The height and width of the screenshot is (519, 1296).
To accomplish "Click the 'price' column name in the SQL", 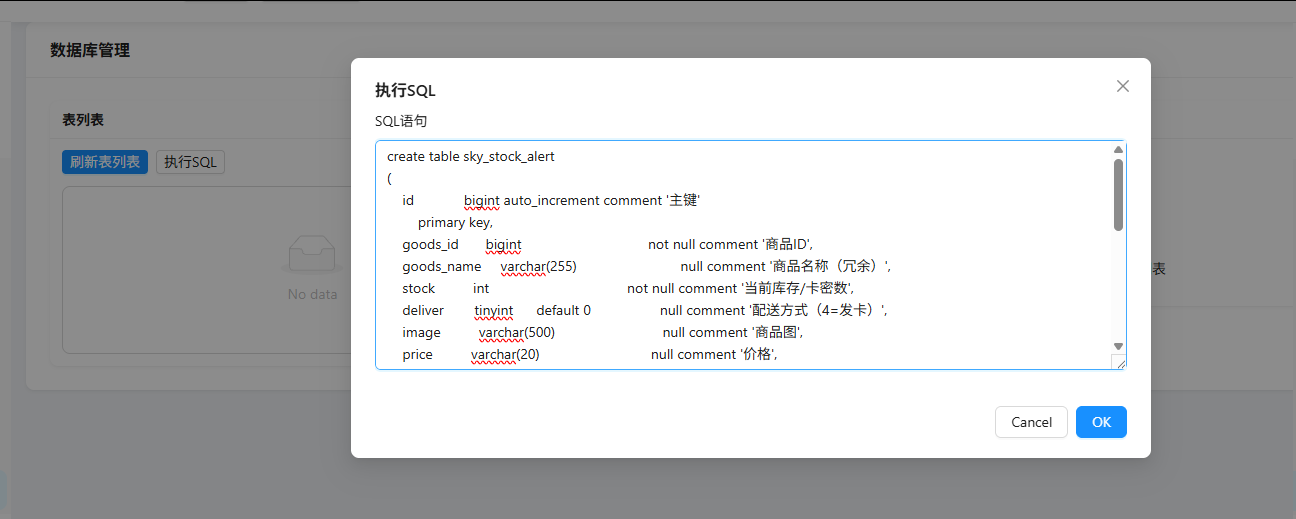I will coord(418,354).
